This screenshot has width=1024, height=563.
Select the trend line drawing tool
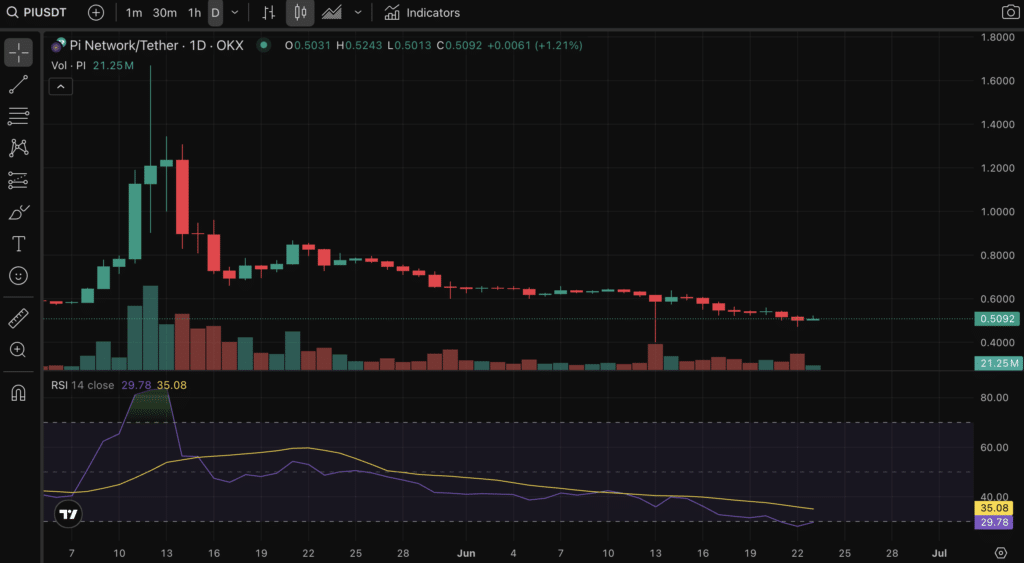click(18, 84)
